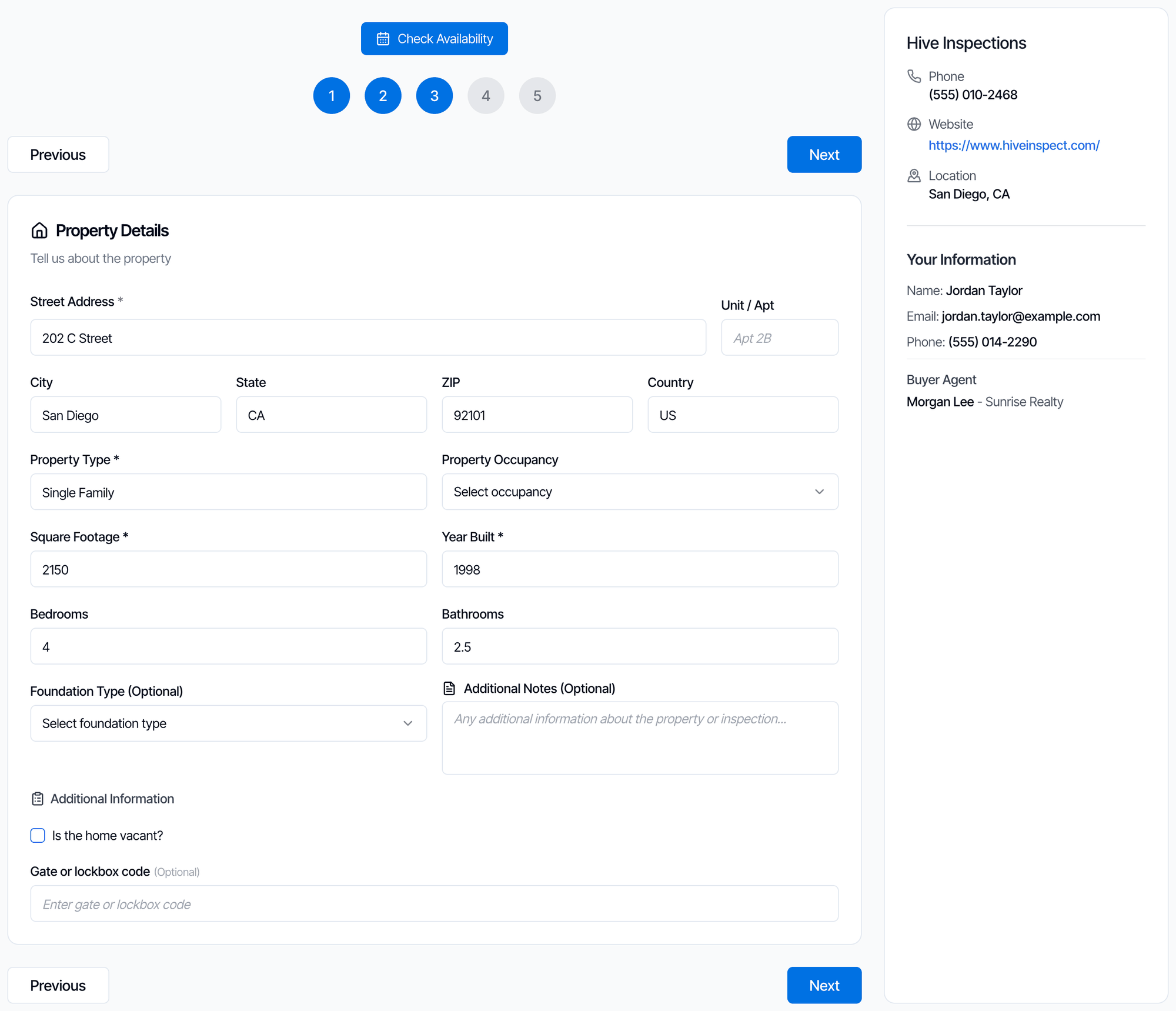Open the hiveinspect.com website link

click(x=1014, y=145)
